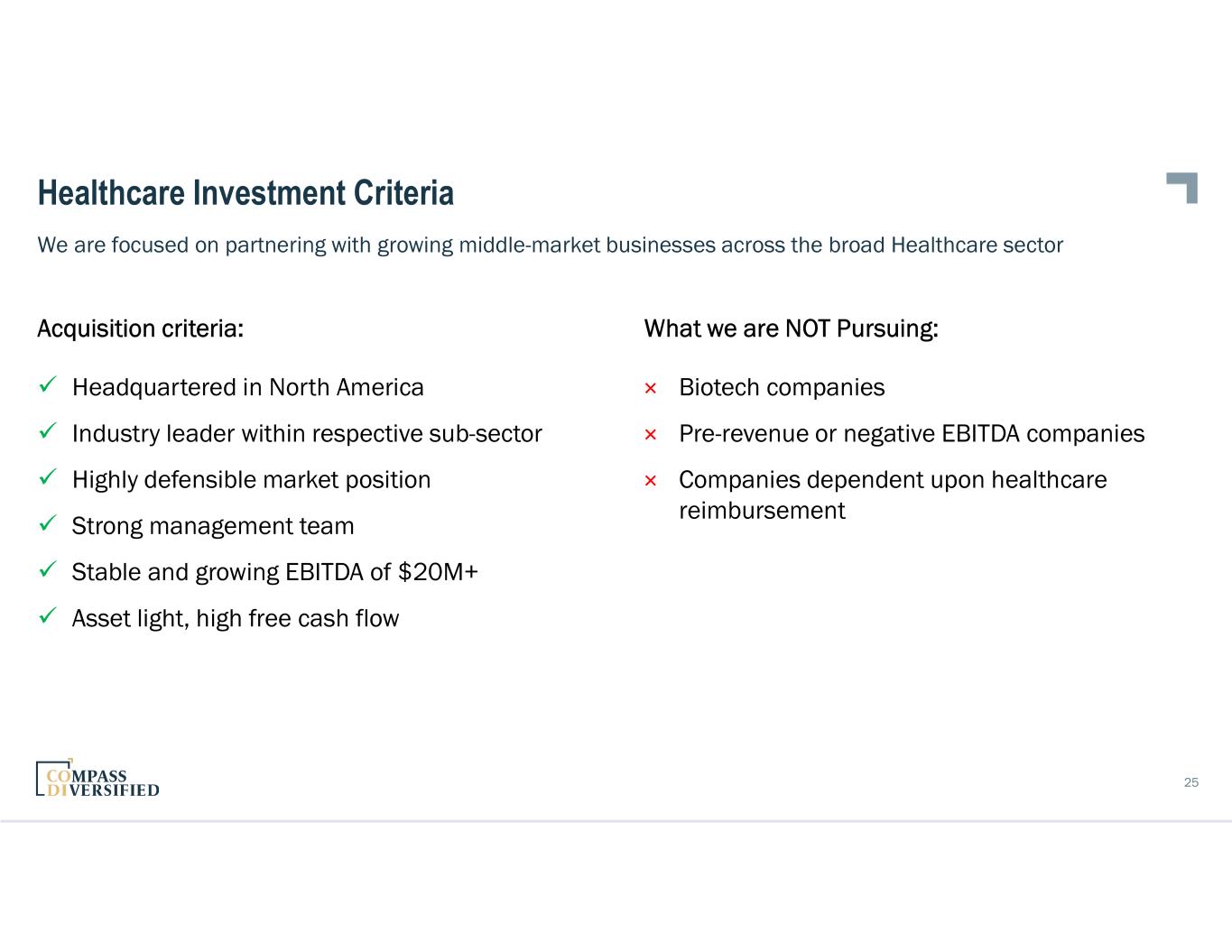Click the Compass Diversified logo
Viewport: 1232px width, 952px height.
[x=97, y=779]
